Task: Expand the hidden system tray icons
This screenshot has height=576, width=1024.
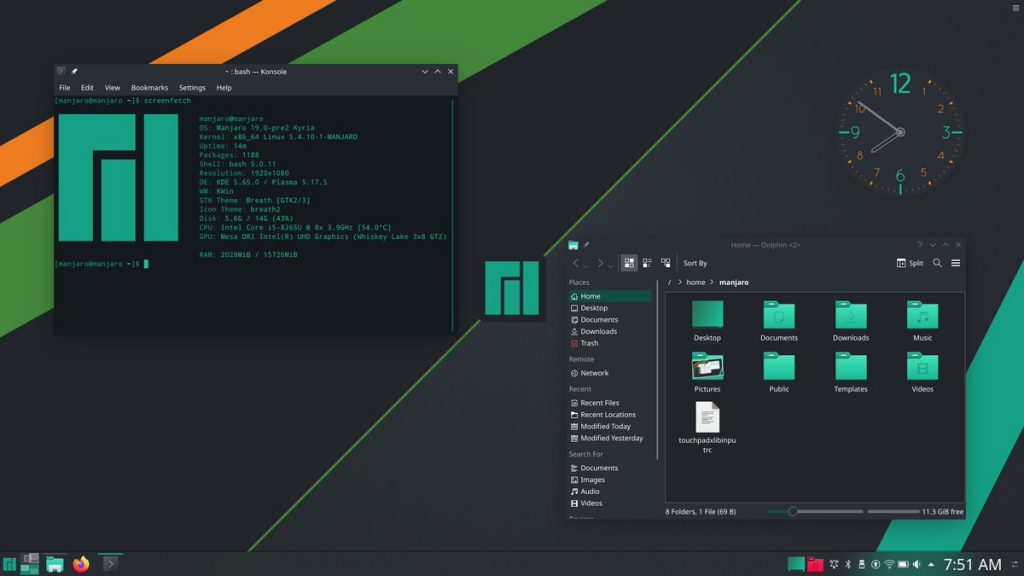Action: (930, 562)
